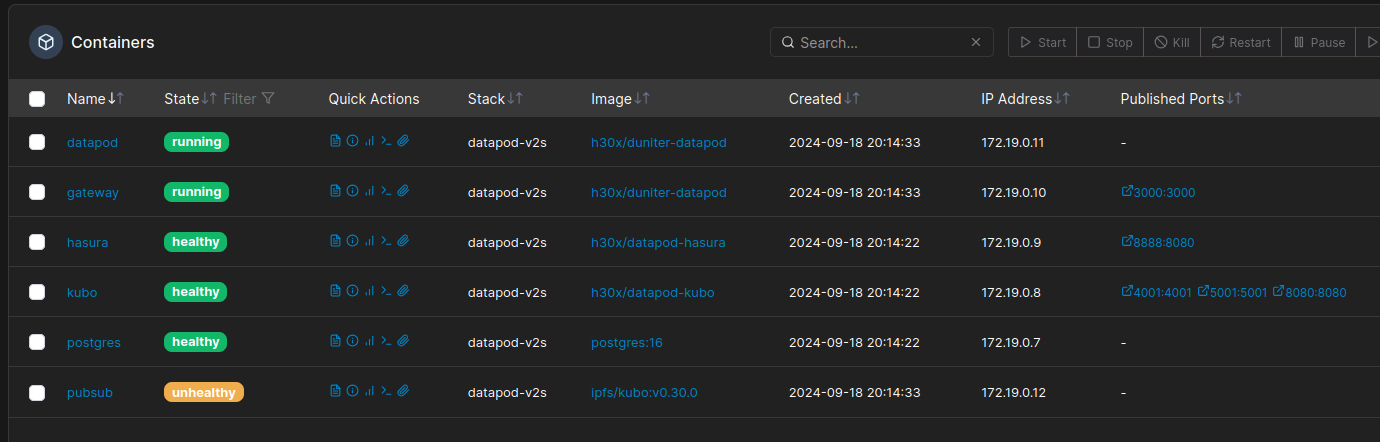The image size is (1380, 442).
Task: Check the hasura container checkbox
Action: 37,242
